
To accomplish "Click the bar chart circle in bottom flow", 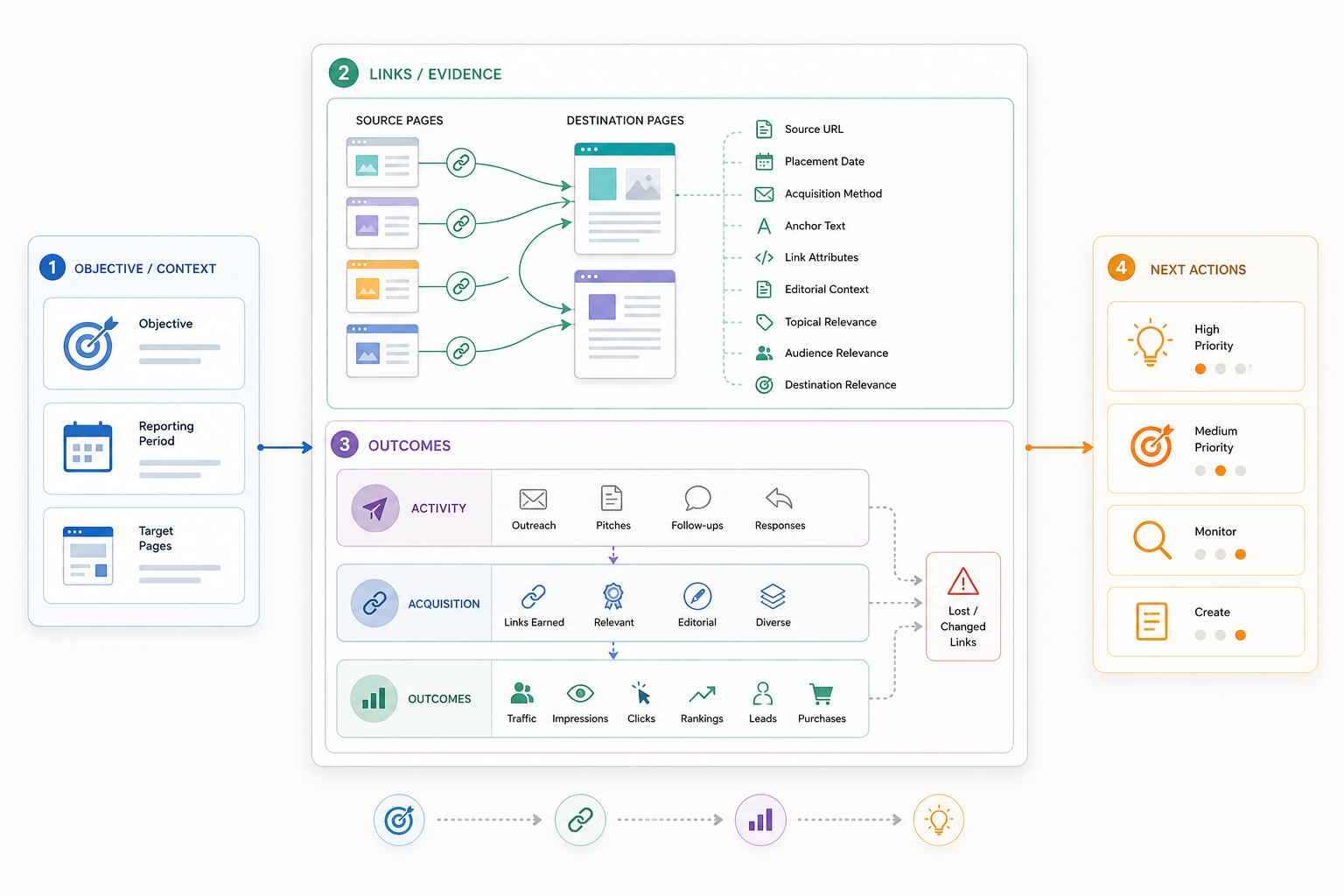I will pos(760,820).
